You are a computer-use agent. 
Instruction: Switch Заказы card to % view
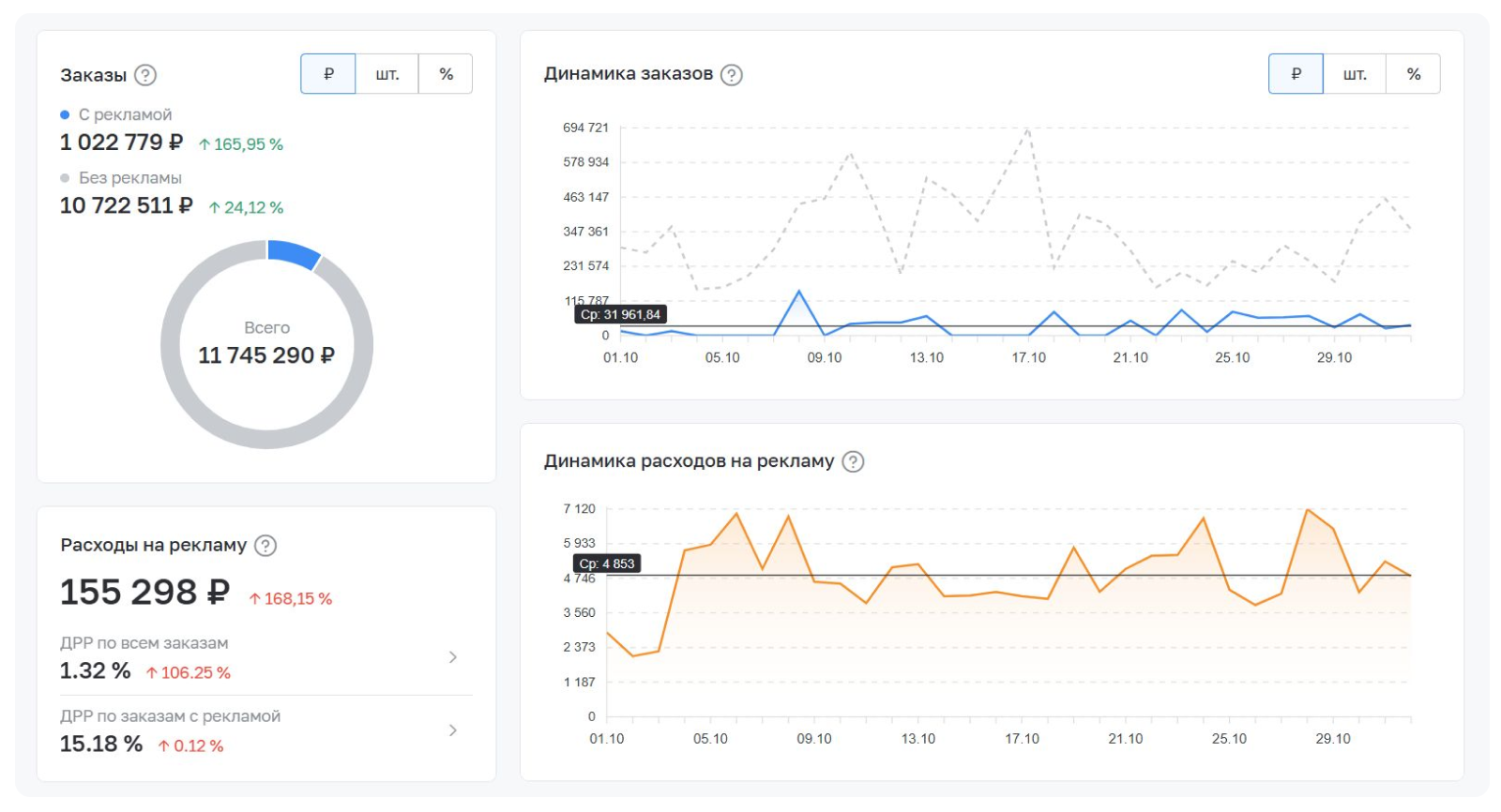(446, 74)
